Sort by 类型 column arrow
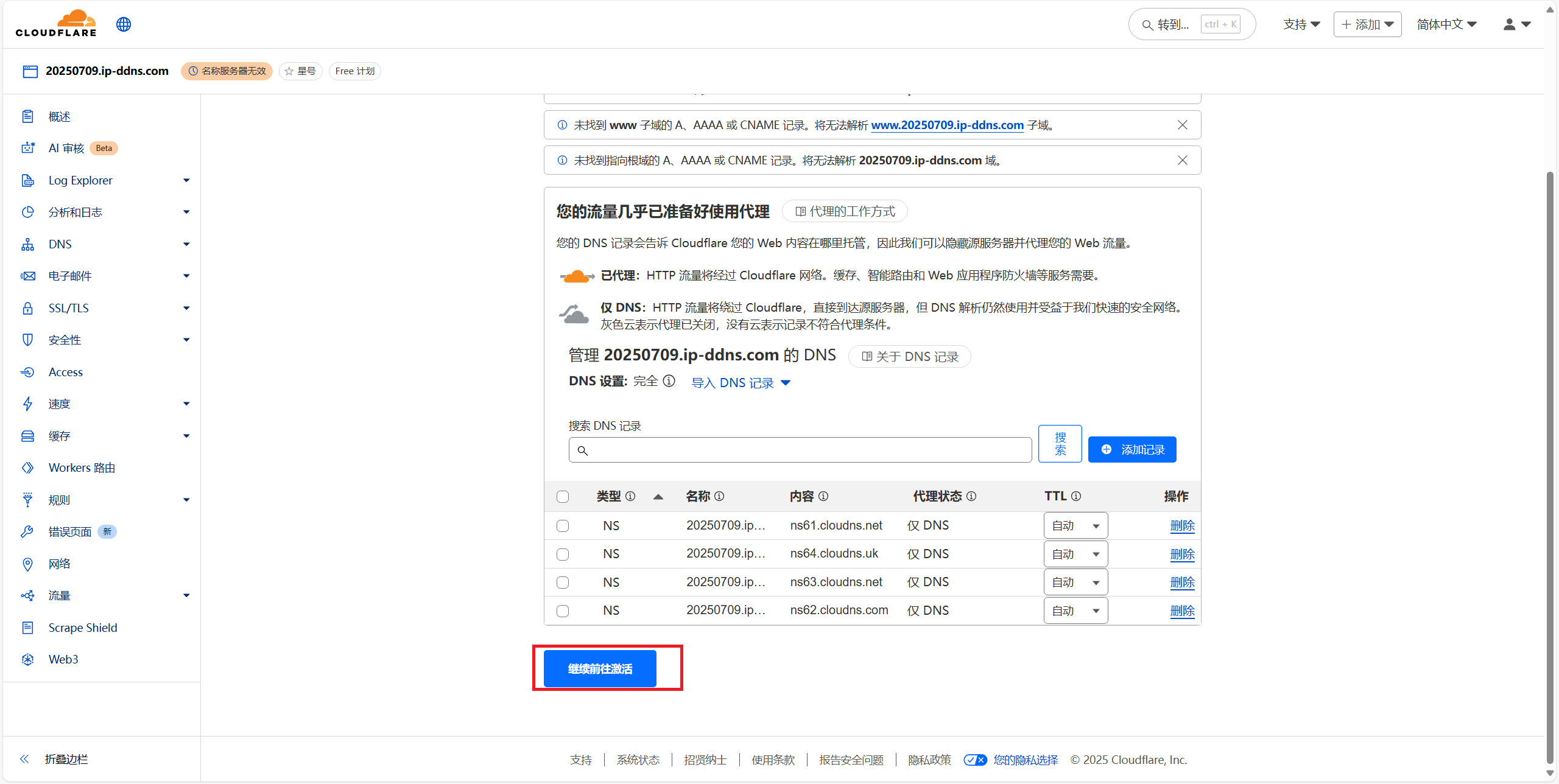Viewport: 1559px width, 784px height. [x=658, y=497]
